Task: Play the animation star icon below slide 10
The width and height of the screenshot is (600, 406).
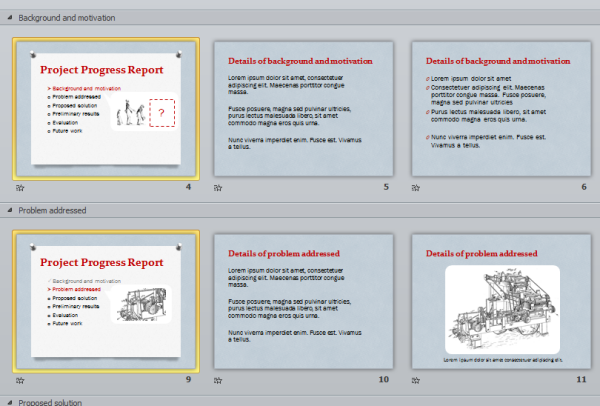Action: coord(217,380)
